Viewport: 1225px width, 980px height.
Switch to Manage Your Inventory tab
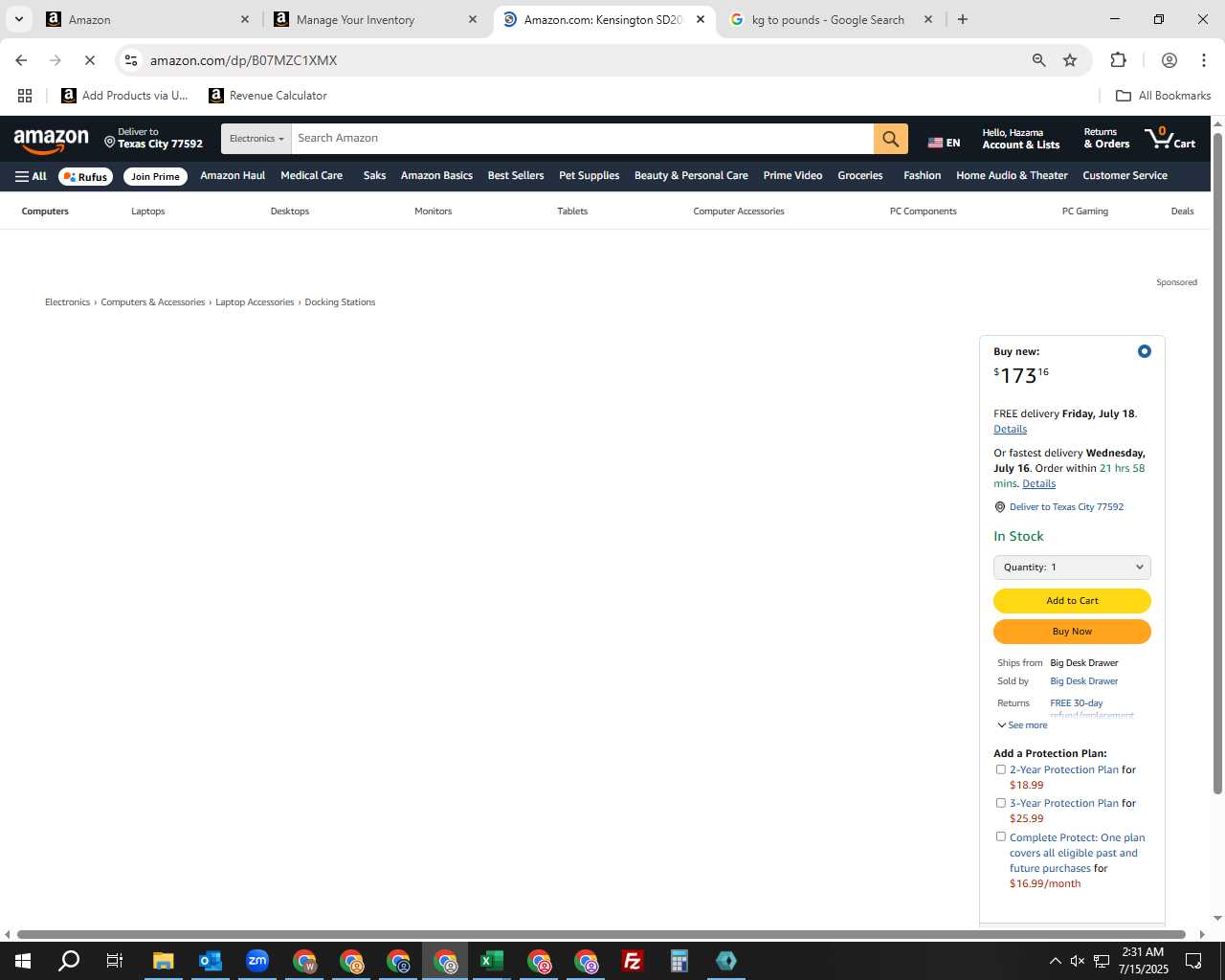373,19
